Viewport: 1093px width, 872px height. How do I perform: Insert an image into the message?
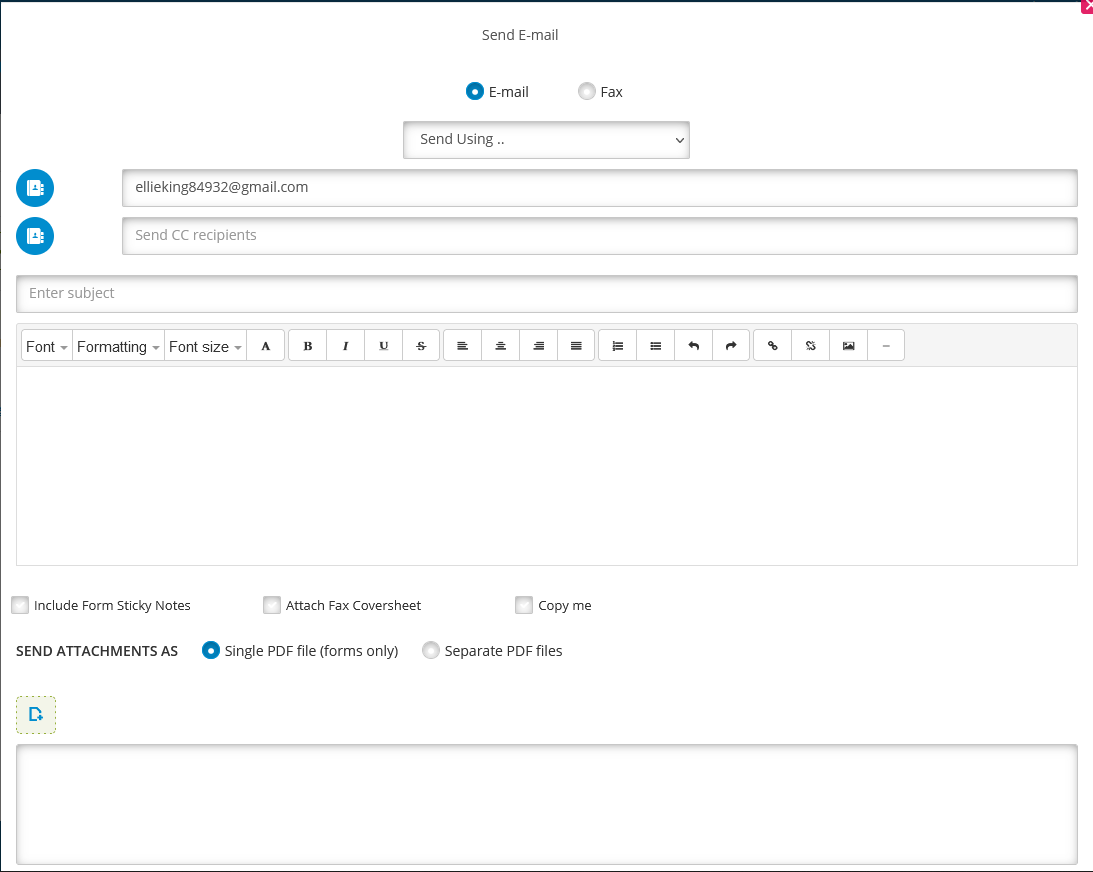tap(848, 344)
